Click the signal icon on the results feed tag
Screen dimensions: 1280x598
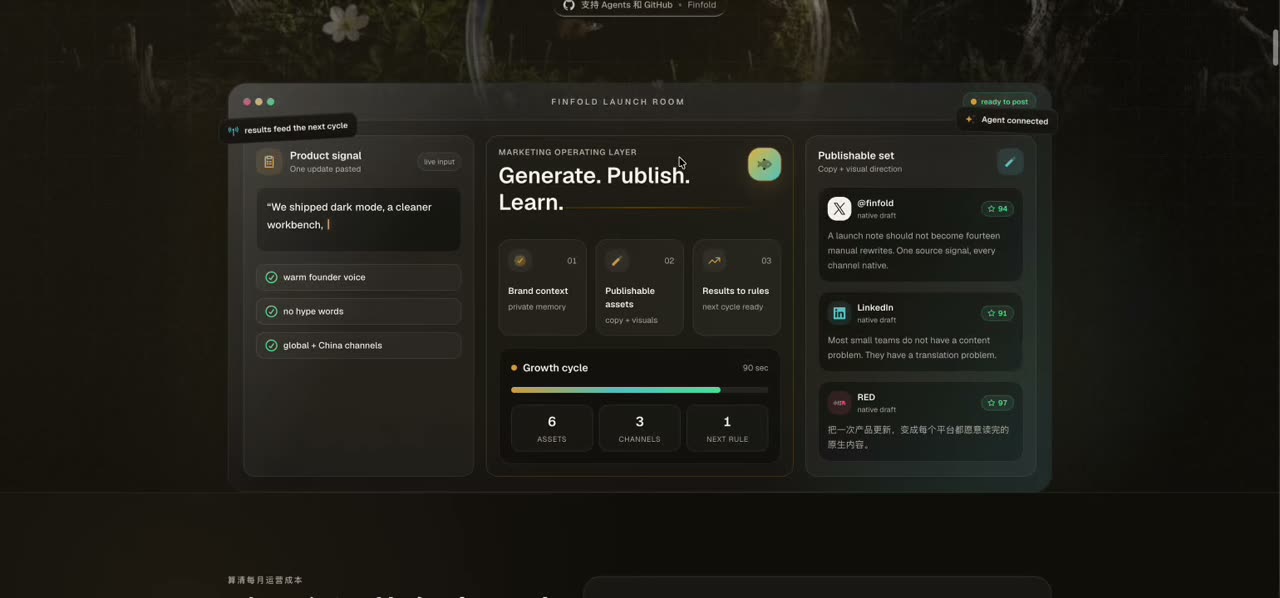coord(233,130)
